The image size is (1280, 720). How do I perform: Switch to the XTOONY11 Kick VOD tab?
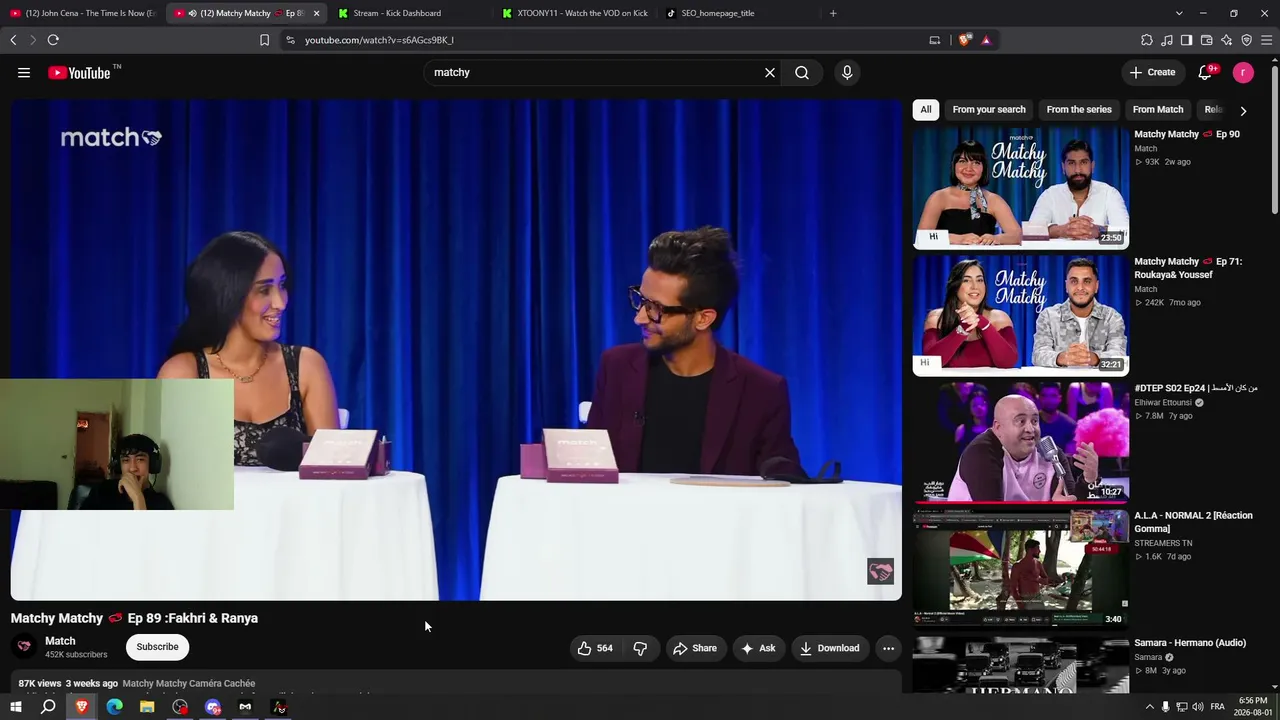(x=574, y=13)
